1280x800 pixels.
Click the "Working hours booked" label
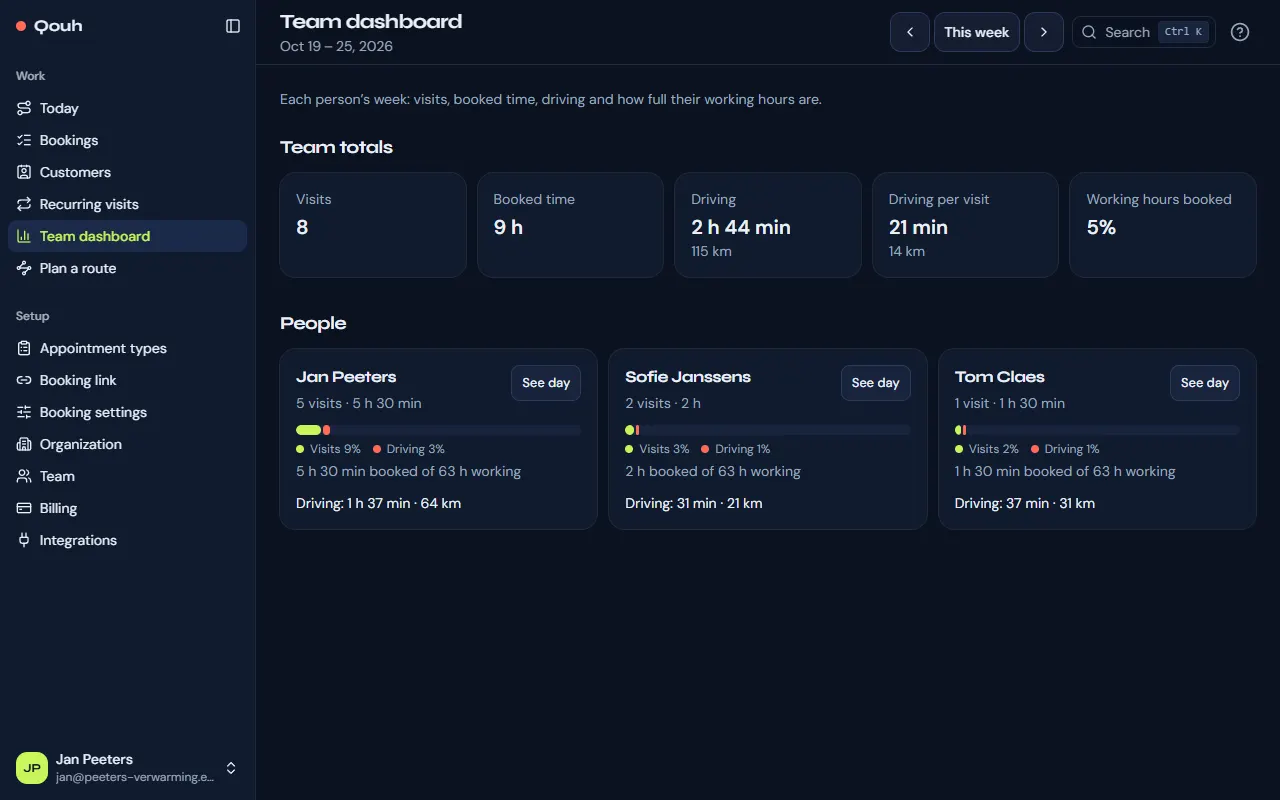(x=1159, y=199)
